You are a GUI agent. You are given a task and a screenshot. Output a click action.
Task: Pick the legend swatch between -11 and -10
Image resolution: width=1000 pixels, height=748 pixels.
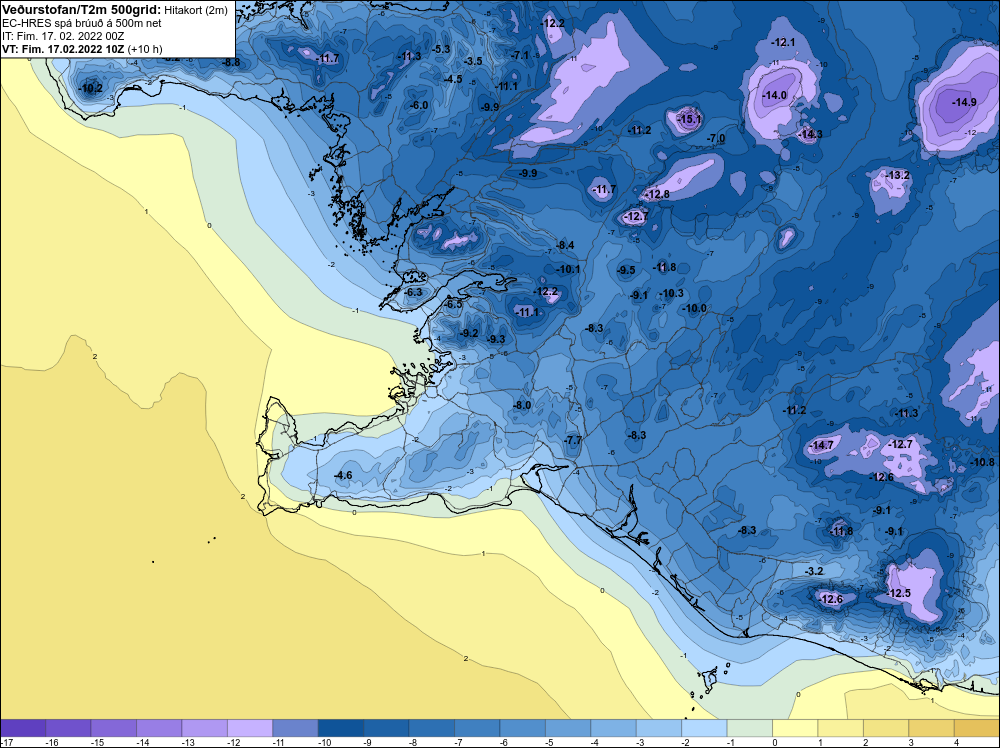point(295,728)
